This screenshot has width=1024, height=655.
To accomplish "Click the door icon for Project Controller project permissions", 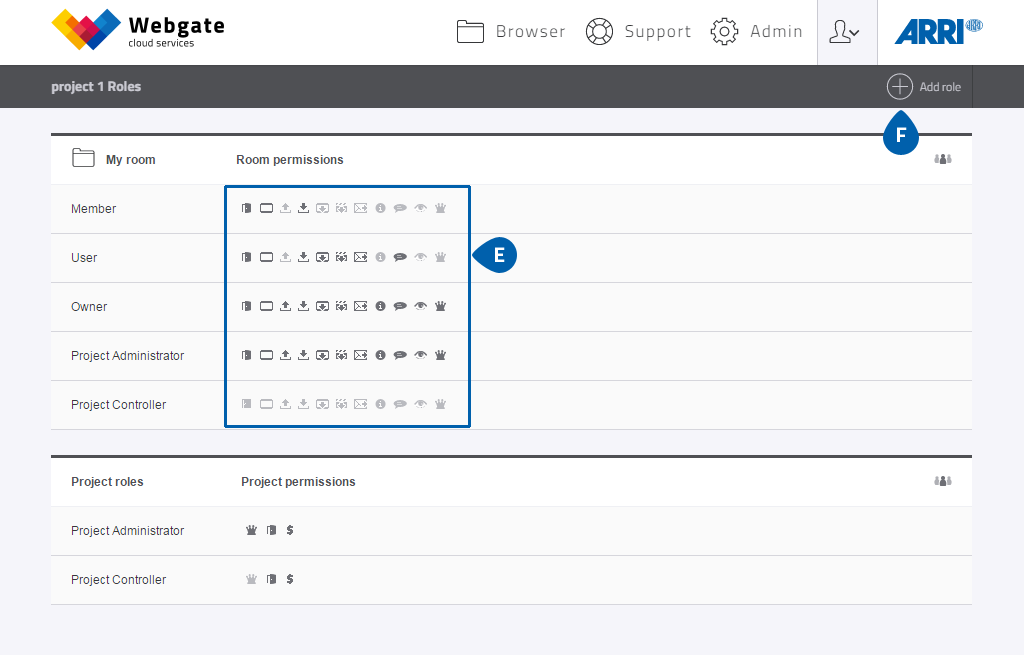I will point(272,579).
